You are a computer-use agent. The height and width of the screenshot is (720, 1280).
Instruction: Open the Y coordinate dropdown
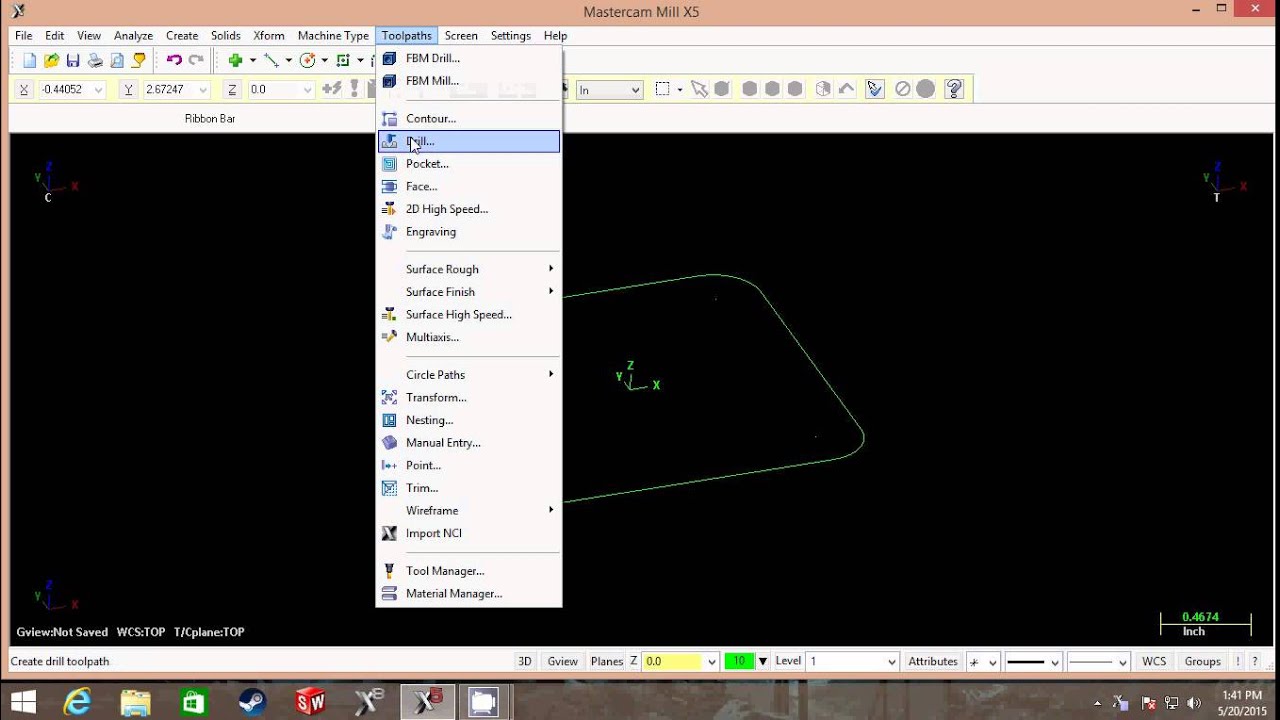pyautogui.click(x=203, y=90)
